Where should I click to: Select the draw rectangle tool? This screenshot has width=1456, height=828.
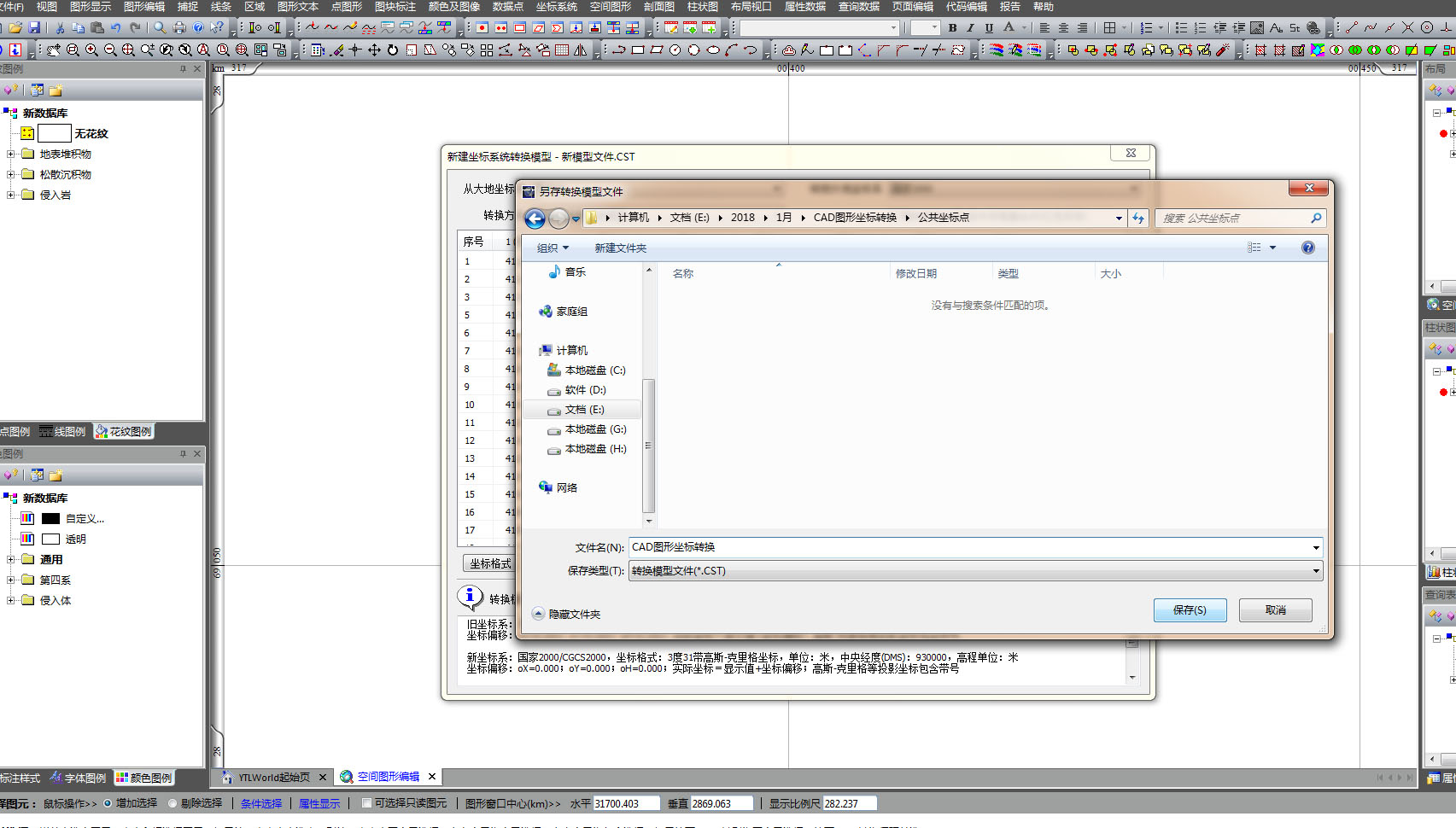coord(638,50)
